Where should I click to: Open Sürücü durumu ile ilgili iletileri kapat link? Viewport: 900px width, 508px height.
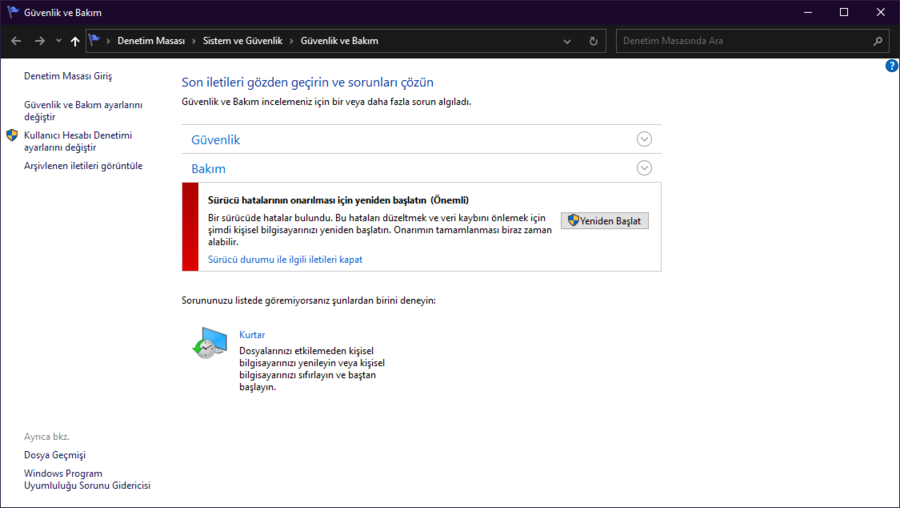point(285,259)
